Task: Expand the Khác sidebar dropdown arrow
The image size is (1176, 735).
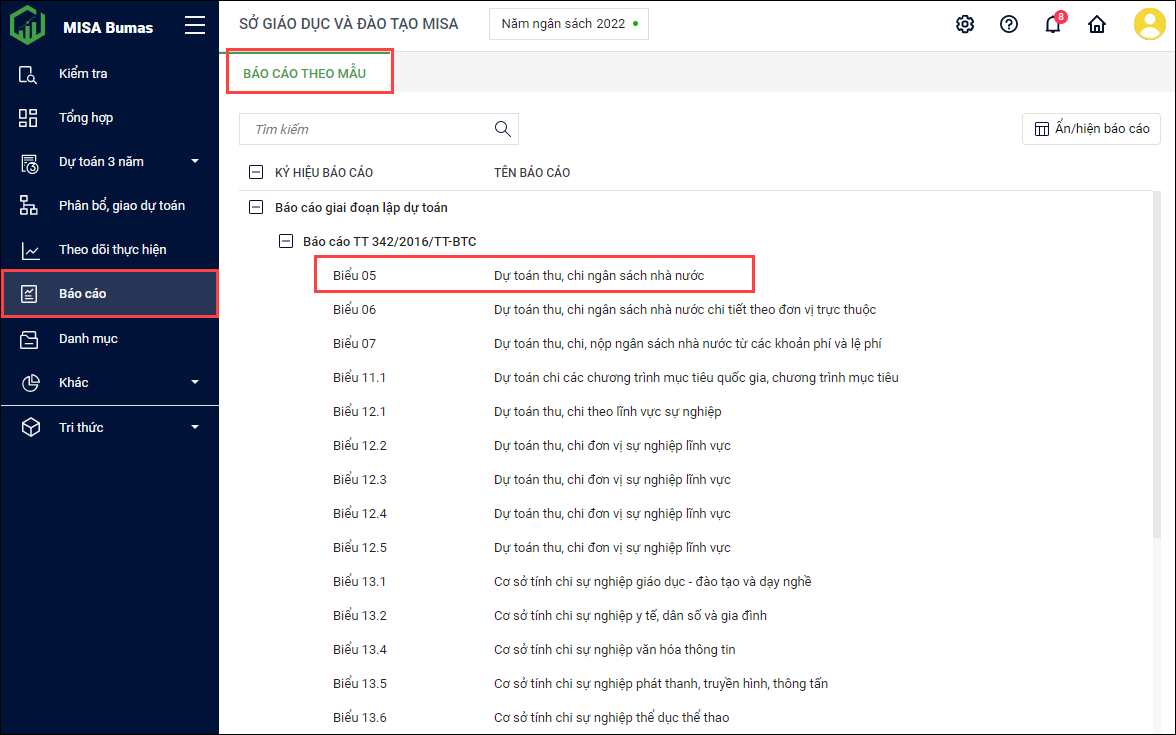Action: click(x=195, y=382)
